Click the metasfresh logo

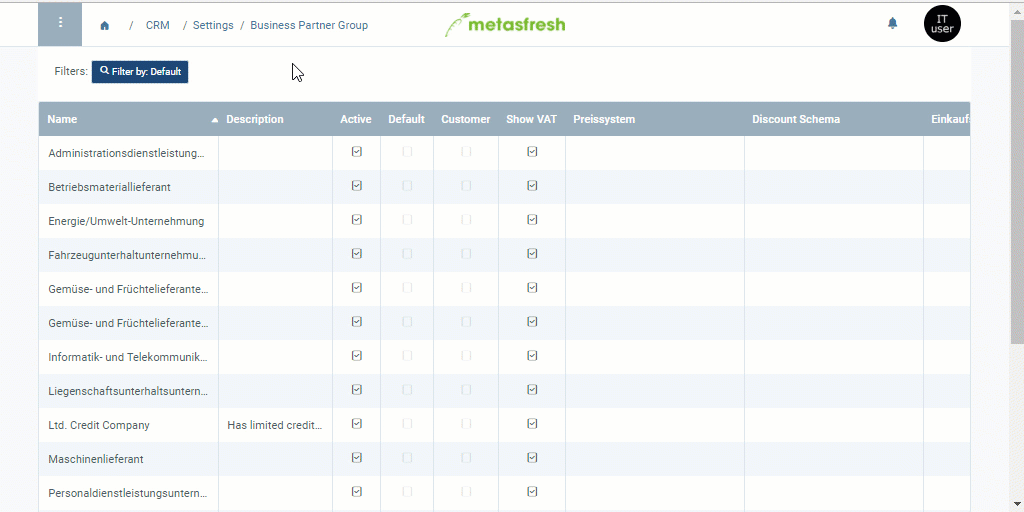505,24
